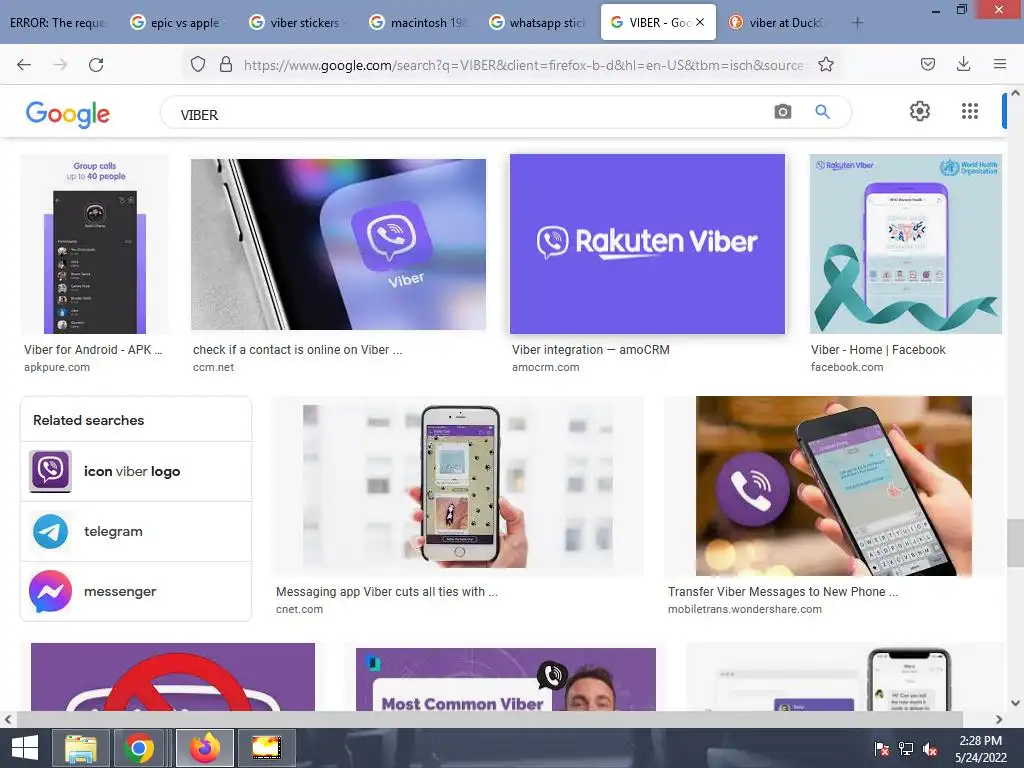Go to Google home via logo
The image size is (1024, 768).
pyautogui.click(x=68, y=114)
